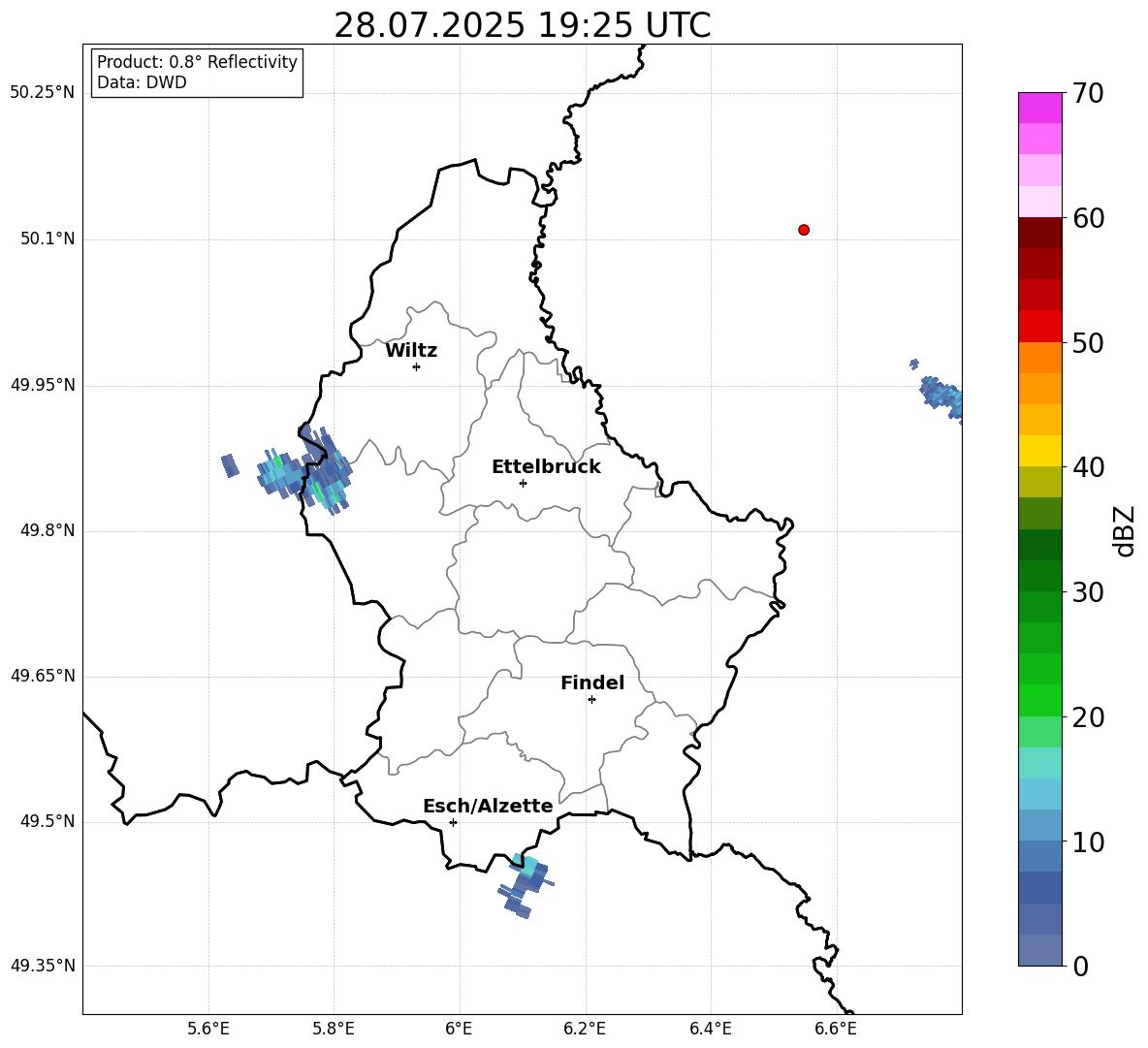Click the 50.25°N latitude label
Viewport: 1148px width, 1048px height.
[x=42, y=93]
